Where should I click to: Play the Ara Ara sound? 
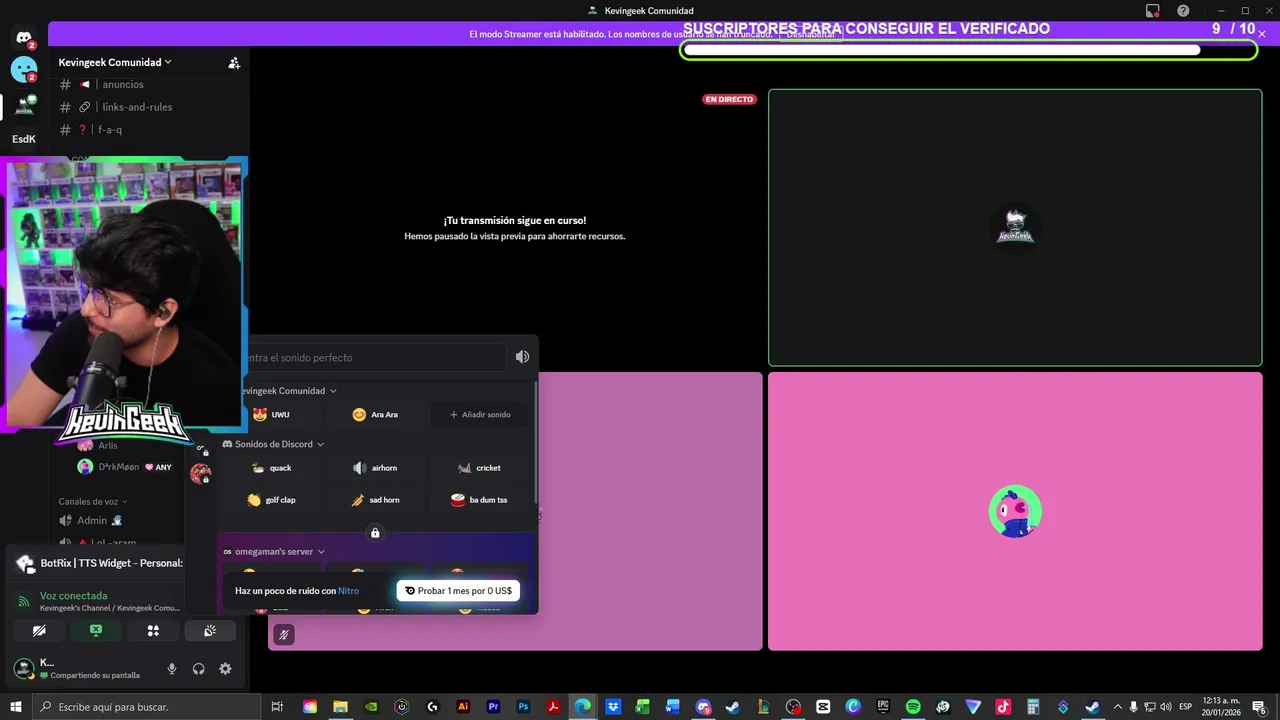[x=375, y=414]
